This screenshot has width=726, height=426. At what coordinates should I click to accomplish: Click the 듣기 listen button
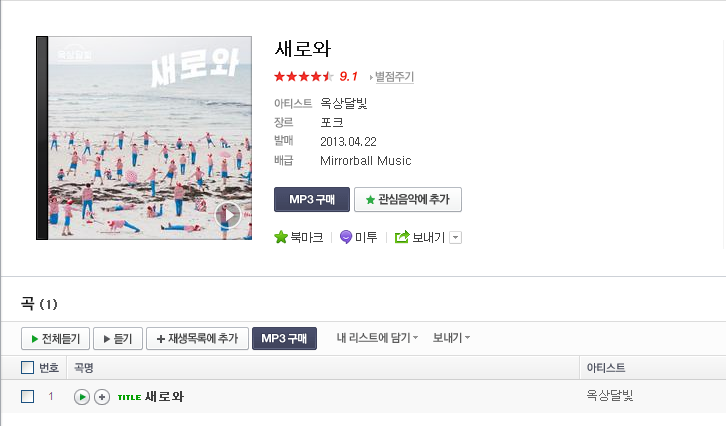[x=118, y=338]
